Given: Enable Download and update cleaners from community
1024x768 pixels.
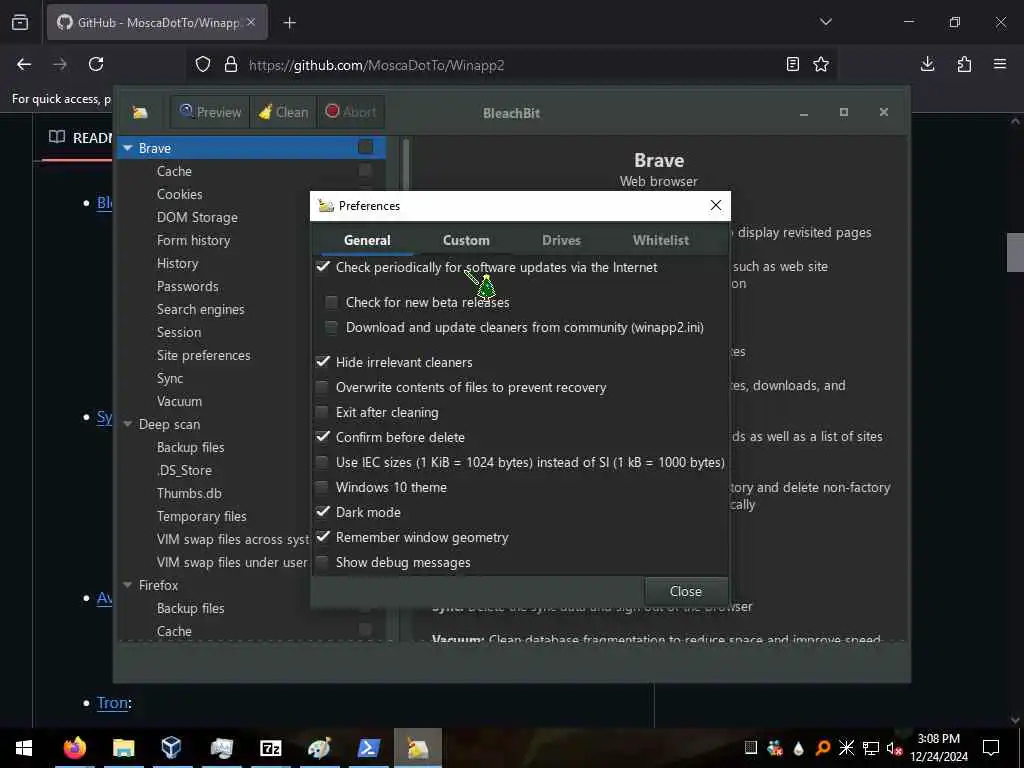Looking at the screenshot, I should 332,328.
